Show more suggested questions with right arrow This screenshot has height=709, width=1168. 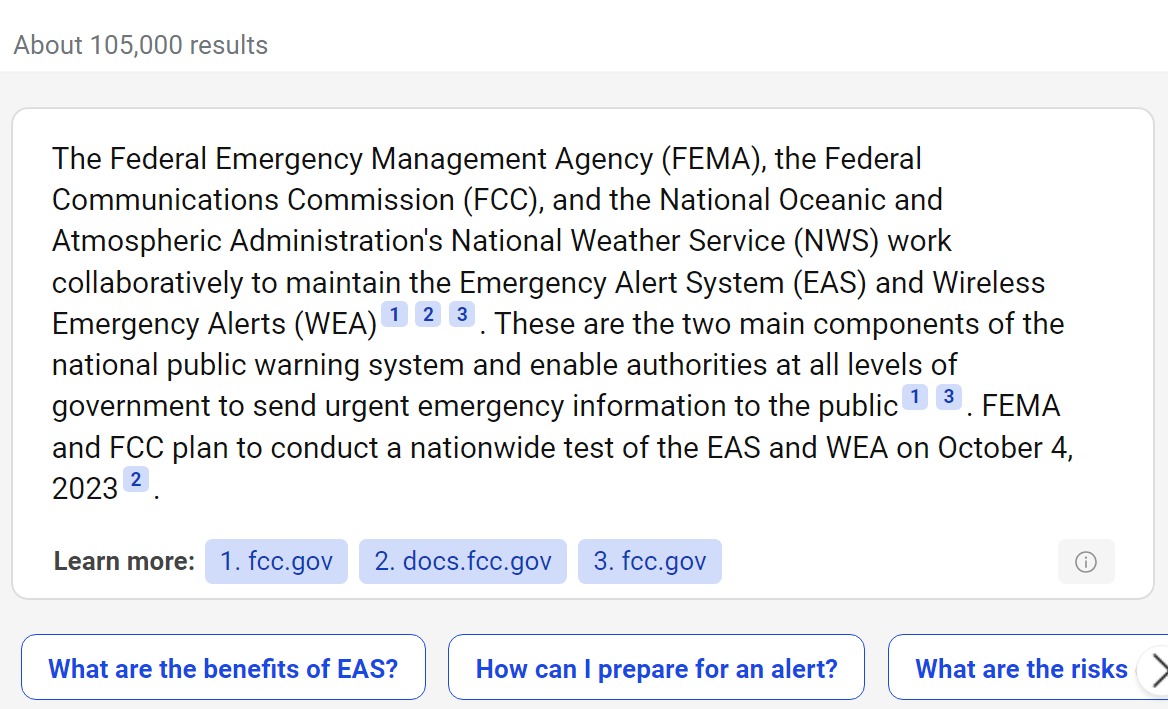click(1155, 669)
